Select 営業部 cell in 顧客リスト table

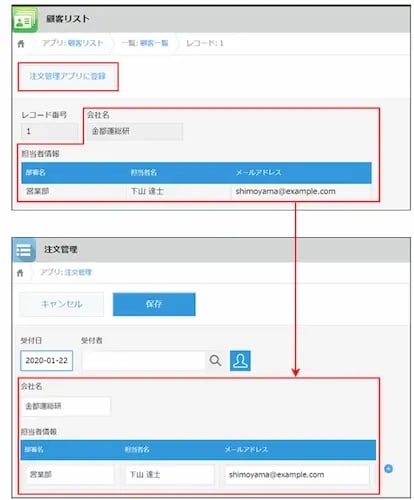coord(74,191)
